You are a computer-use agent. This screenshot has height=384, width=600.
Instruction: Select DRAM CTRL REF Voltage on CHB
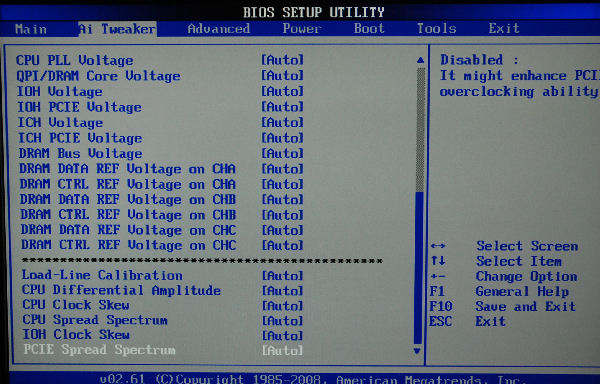(x=128, y=215)
